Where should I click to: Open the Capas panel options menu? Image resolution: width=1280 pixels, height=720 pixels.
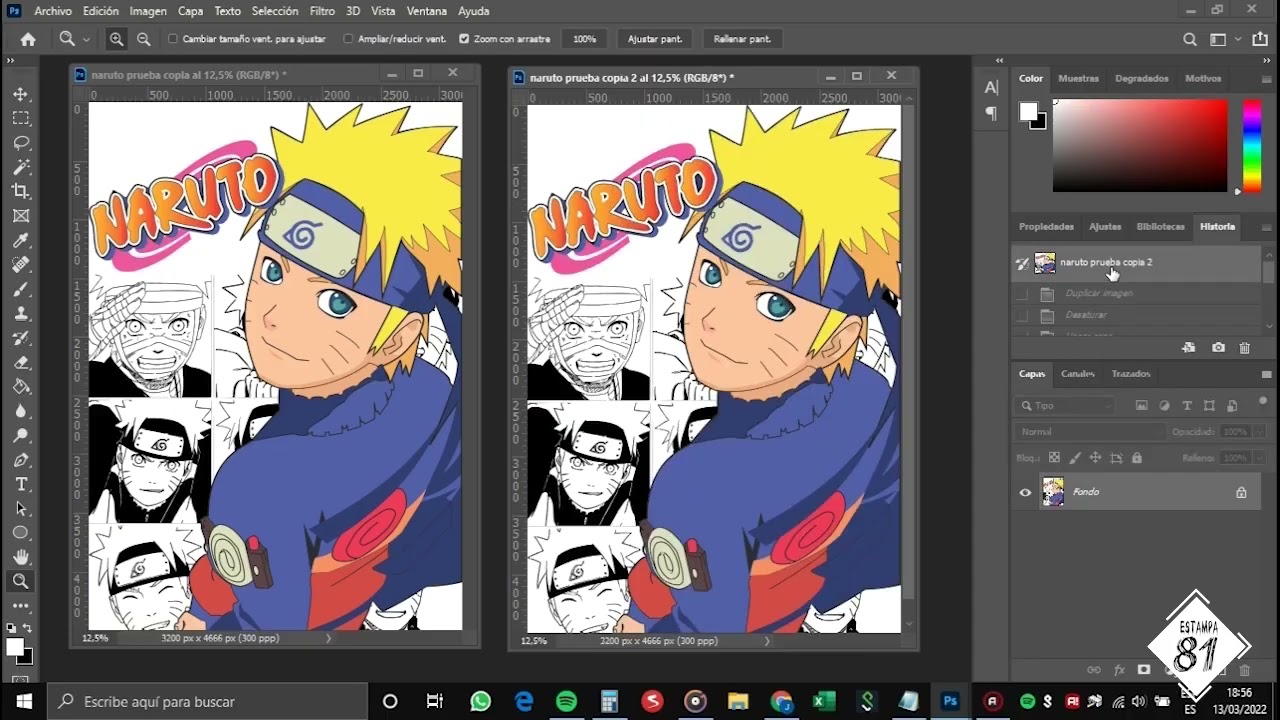pos(1266,374)
